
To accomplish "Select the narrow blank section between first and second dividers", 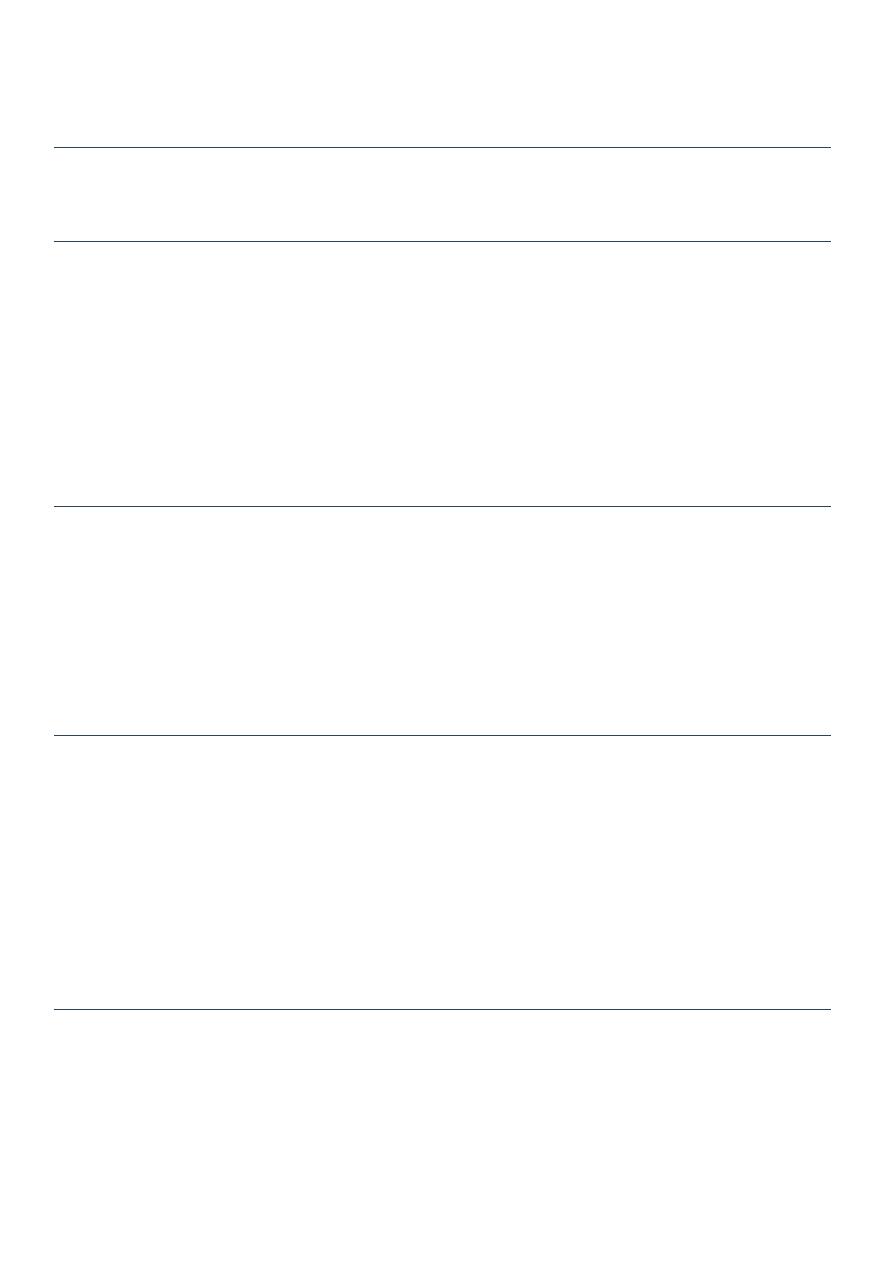I will pyautogui.click(x=442, y=195).
